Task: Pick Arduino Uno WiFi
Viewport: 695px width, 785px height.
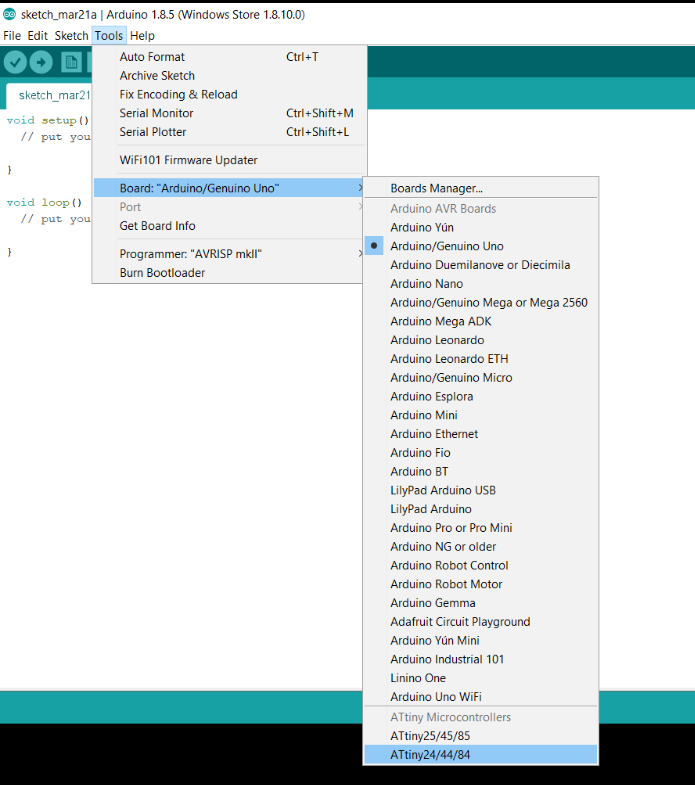Action: [x=481, y=697]
